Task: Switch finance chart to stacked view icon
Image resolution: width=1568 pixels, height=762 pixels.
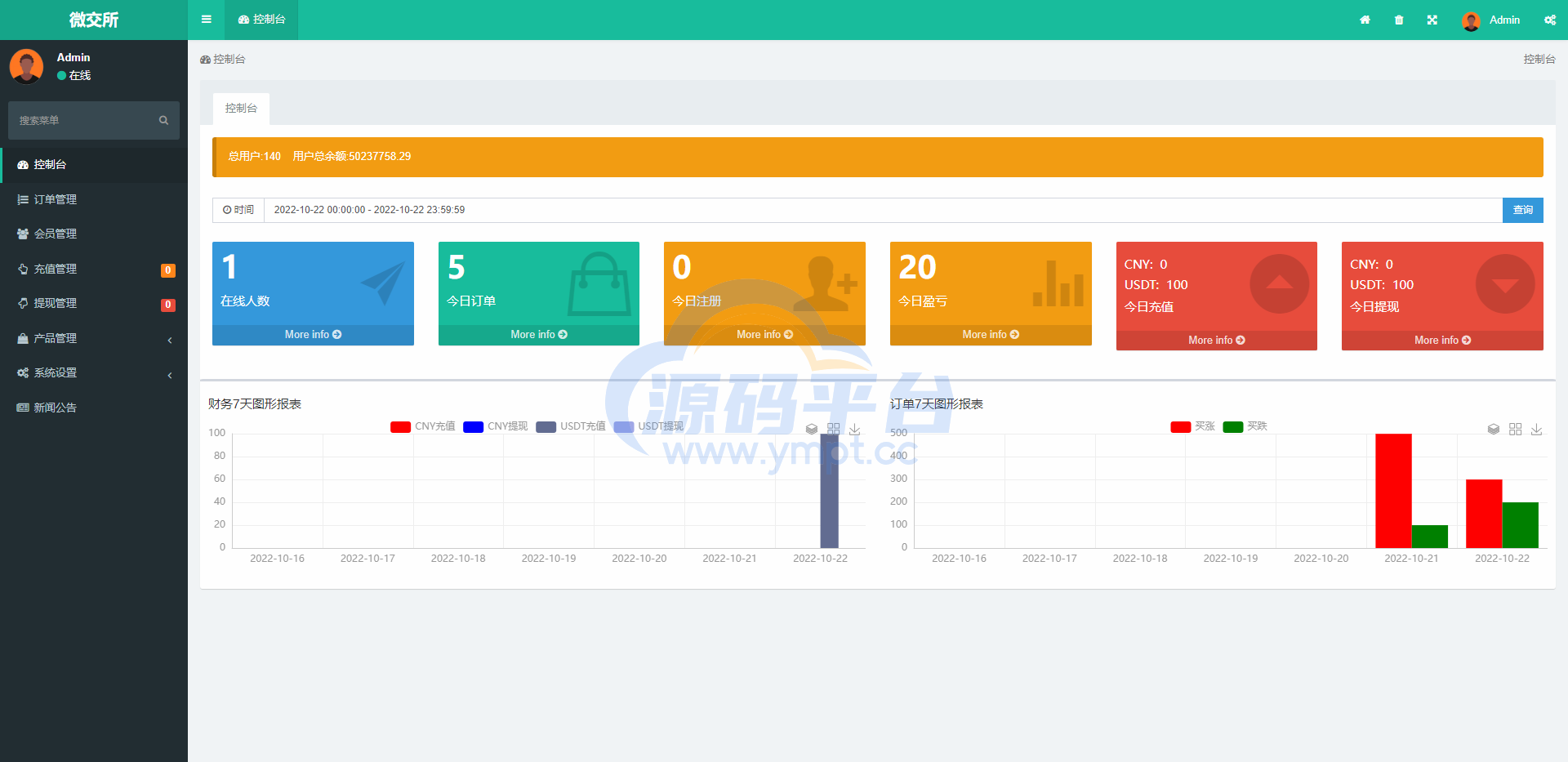Action: tap(812, 429)
